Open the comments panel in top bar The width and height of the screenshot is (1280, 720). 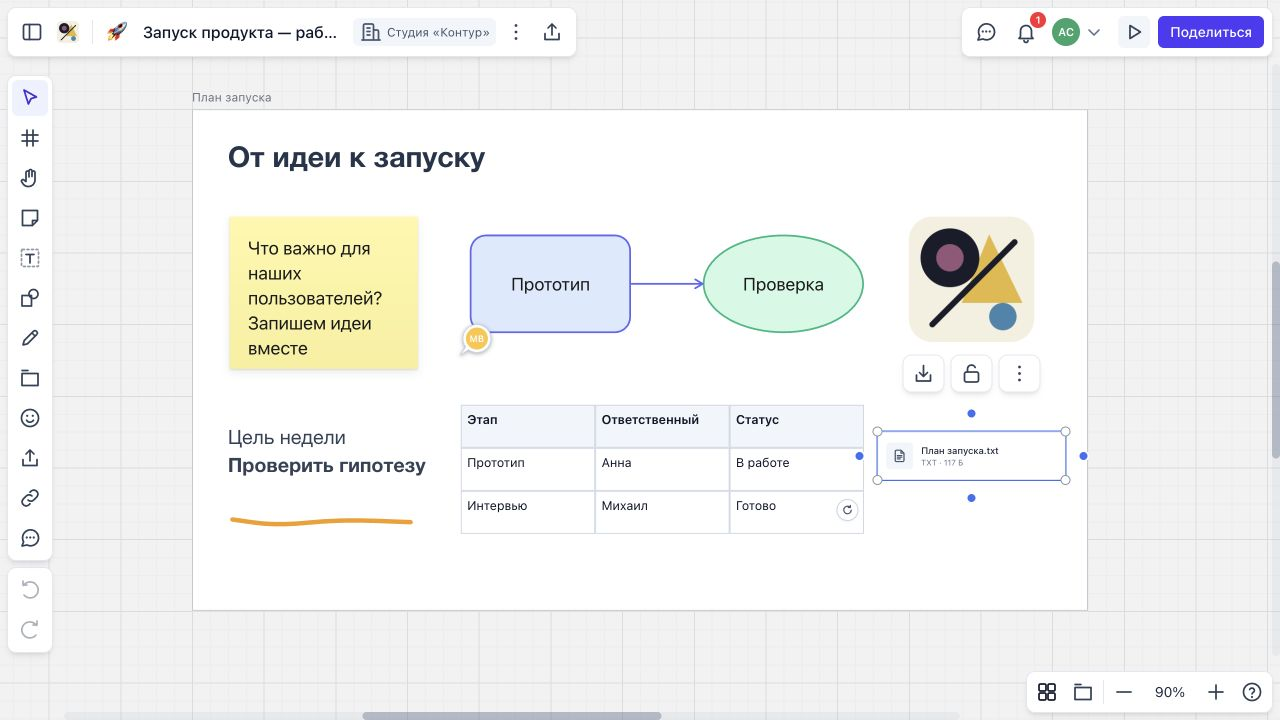point(986,32)
